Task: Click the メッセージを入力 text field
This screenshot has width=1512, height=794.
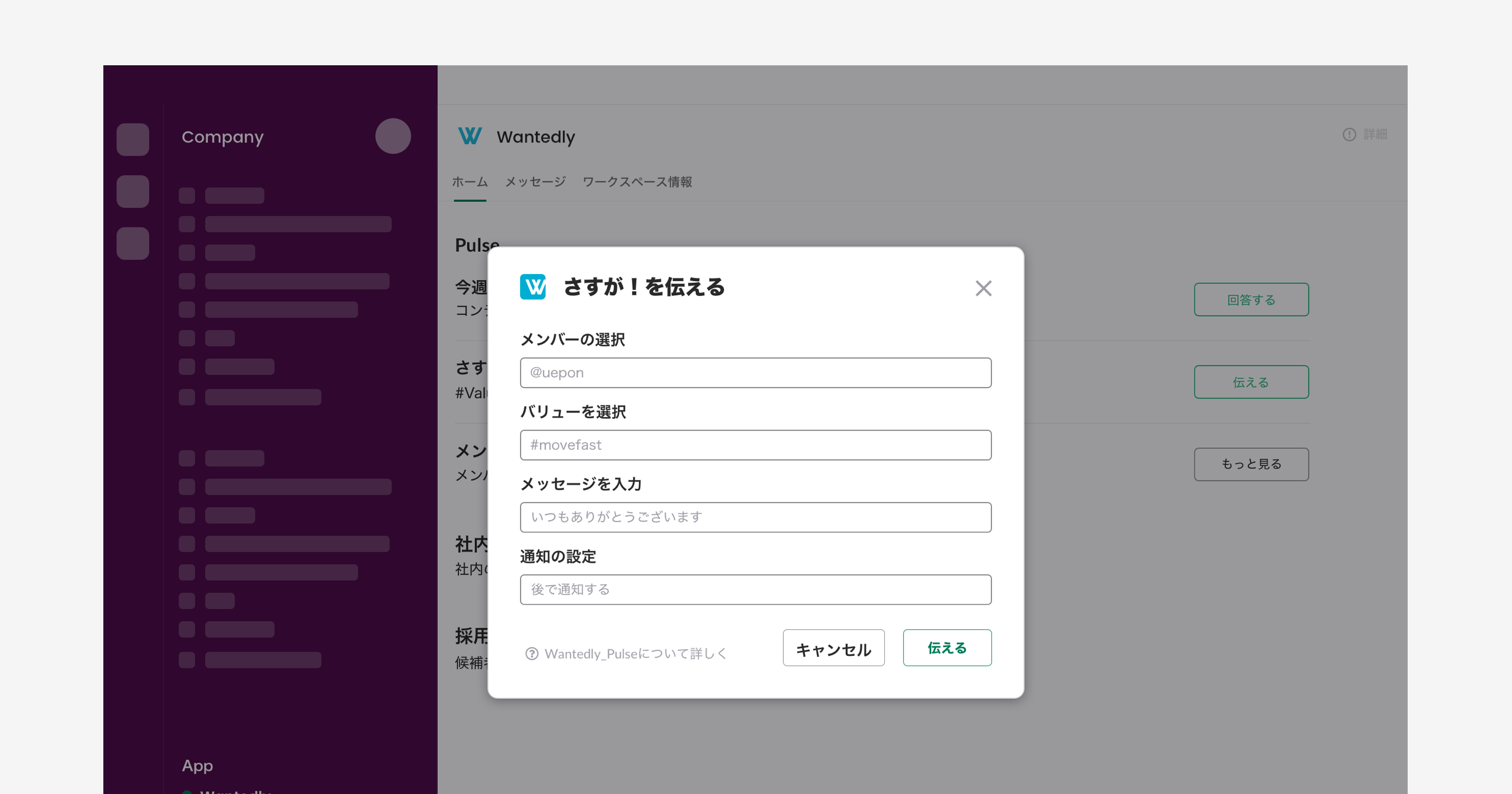Action: [x=755, y=517]
